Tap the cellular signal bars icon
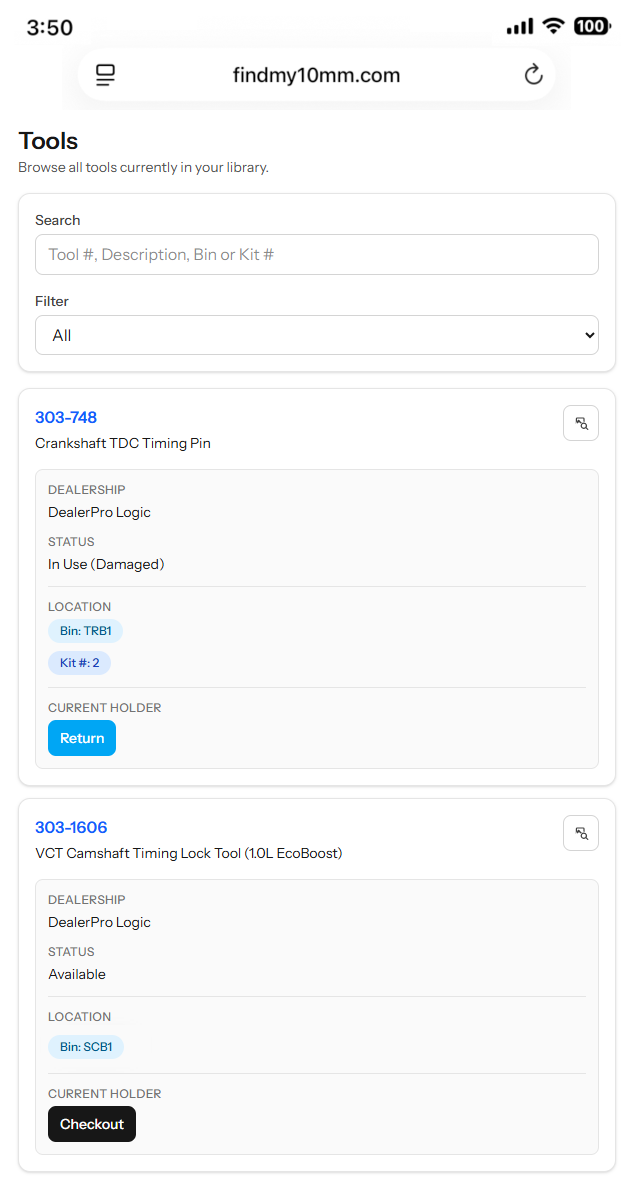This screenshot has height=1182, width=633. pos(520,27)
